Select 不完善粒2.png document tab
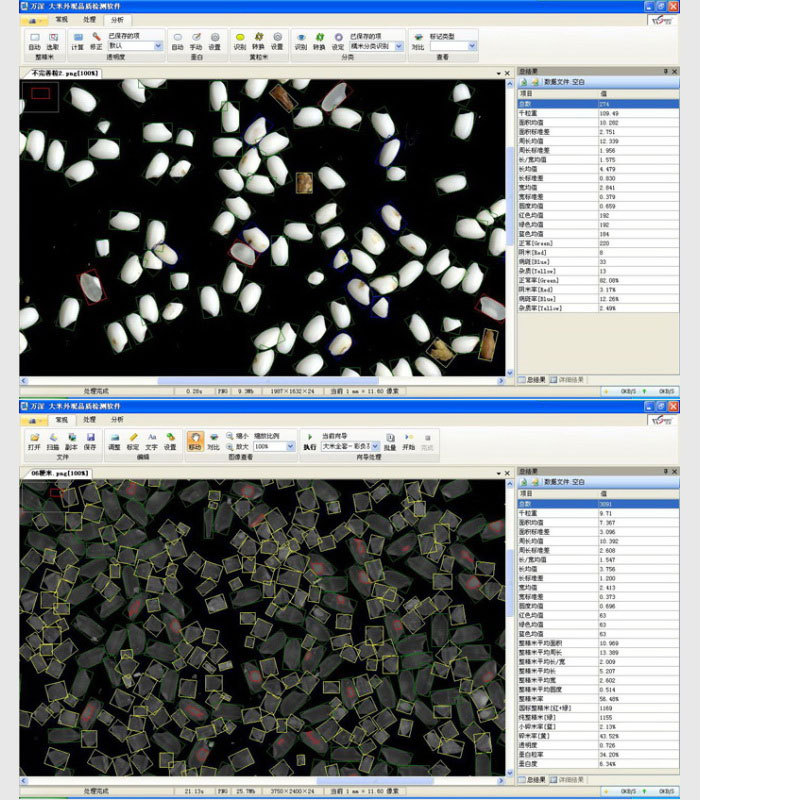The height and width of the screenshot is (800, 800). [x=63, y=73]
